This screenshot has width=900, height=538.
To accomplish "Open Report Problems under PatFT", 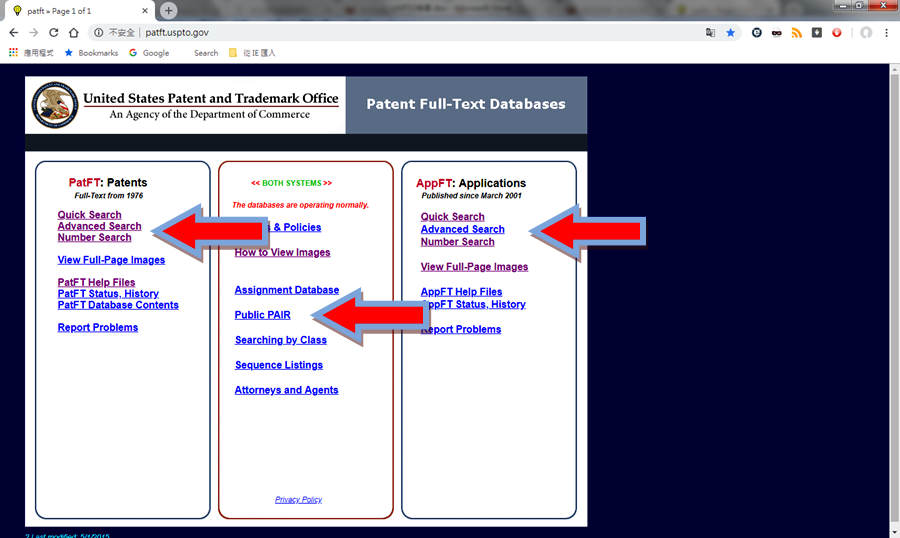I will [x=98, y=327].
